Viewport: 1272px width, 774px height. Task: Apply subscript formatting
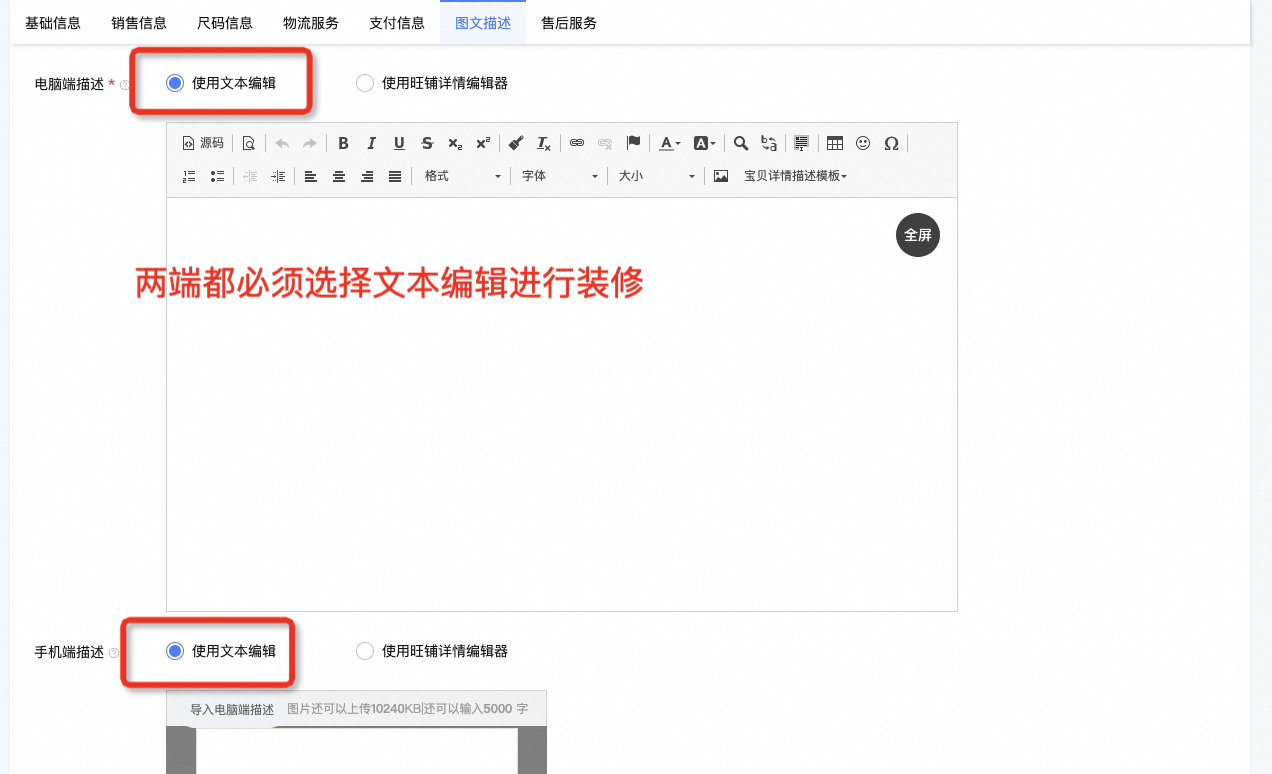pos(455,143)
